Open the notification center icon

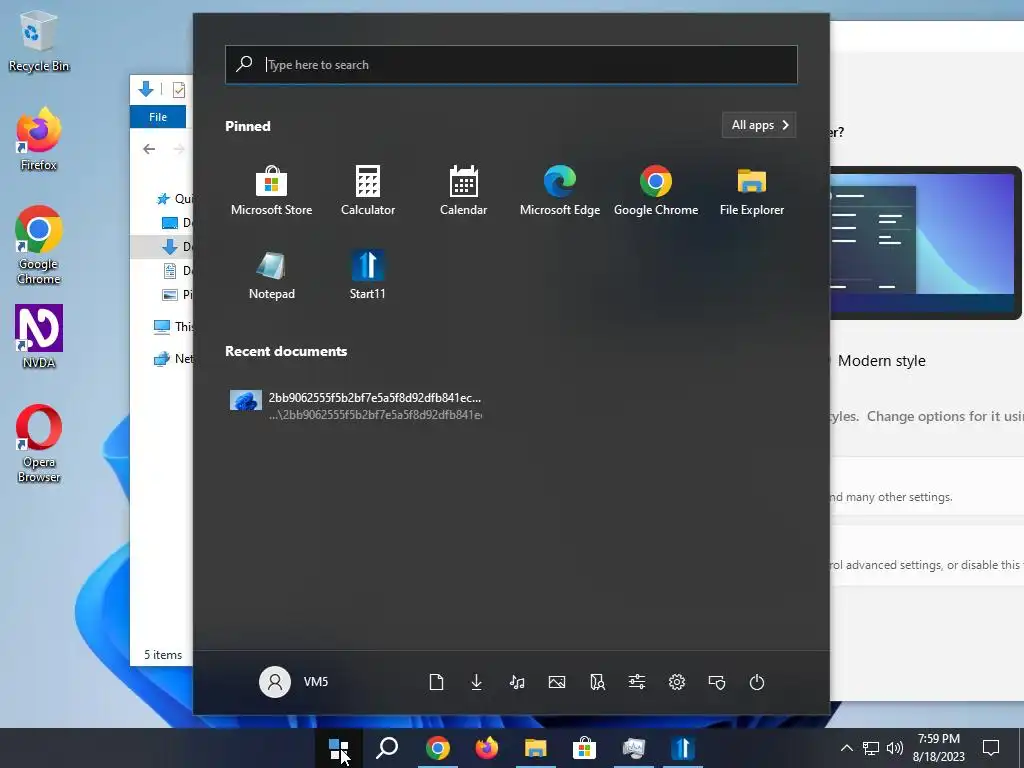click(991, 748)
